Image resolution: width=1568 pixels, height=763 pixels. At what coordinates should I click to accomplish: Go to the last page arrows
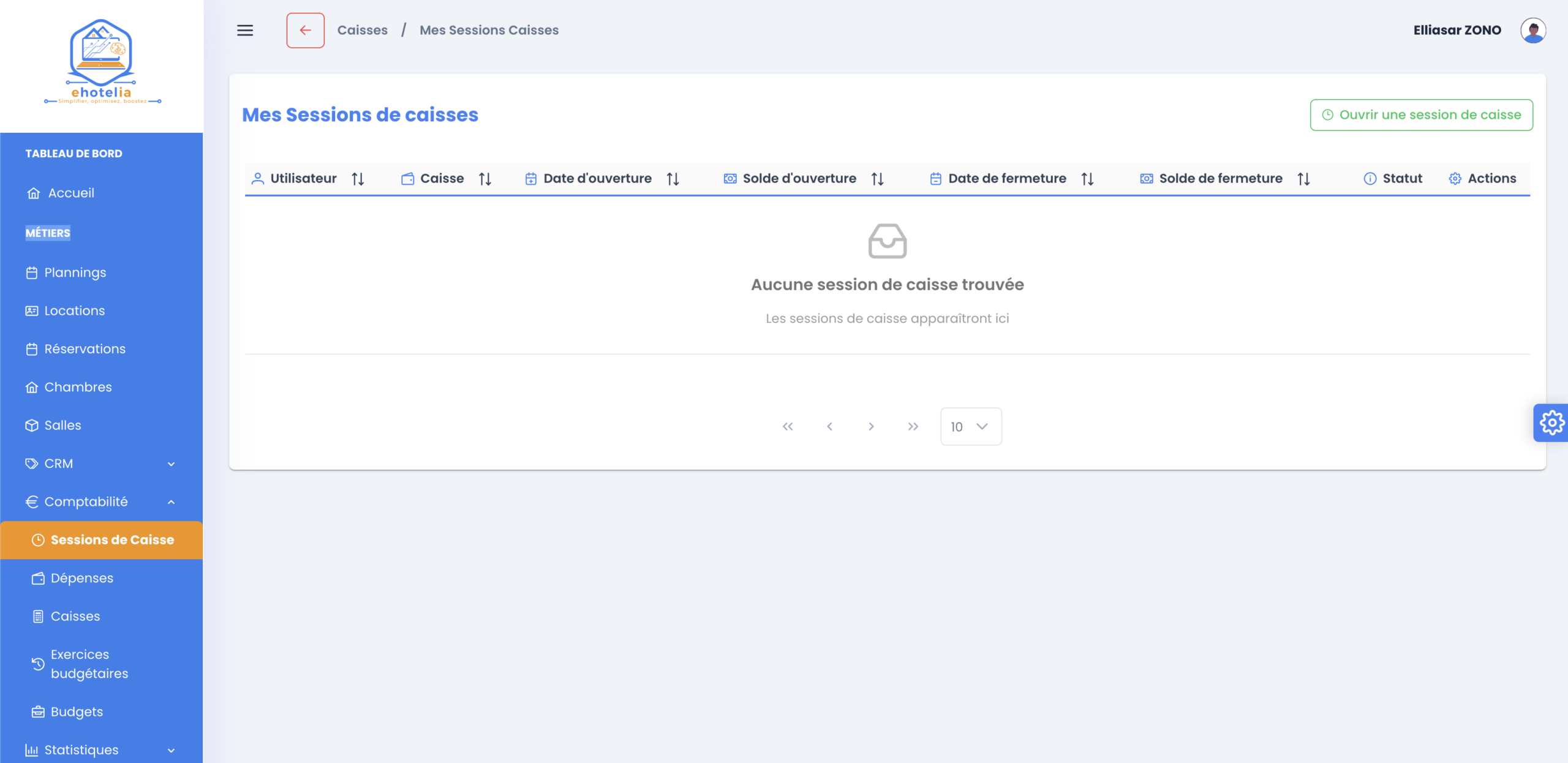[x=913, y=426]
